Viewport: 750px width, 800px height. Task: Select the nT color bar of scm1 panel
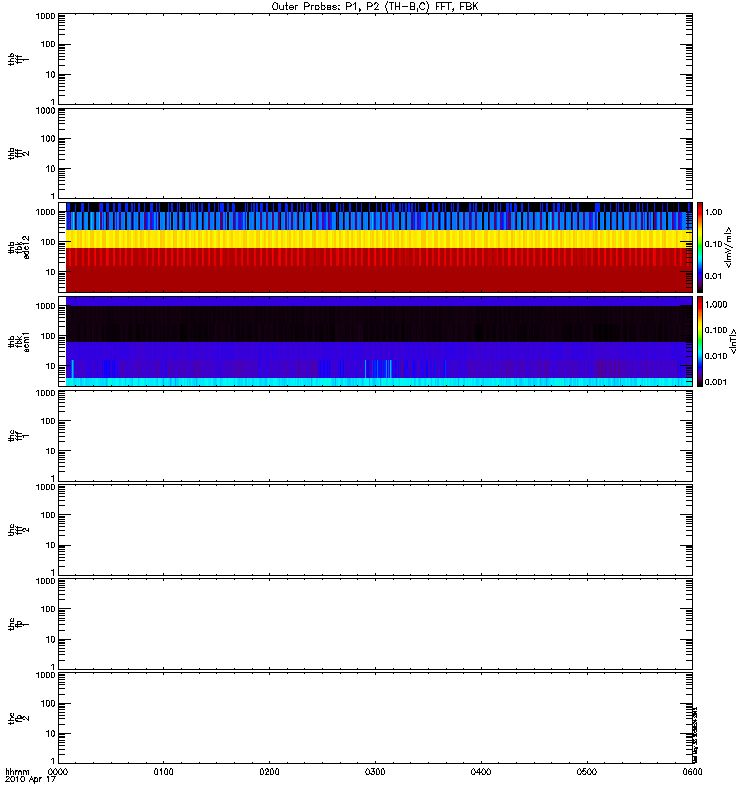[x=700, y=342]
